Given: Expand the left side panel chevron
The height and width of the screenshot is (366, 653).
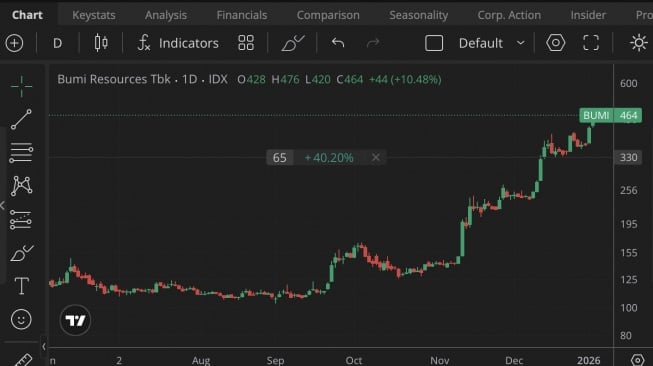Looking at the screenshot, I should [x=2, y=205].
